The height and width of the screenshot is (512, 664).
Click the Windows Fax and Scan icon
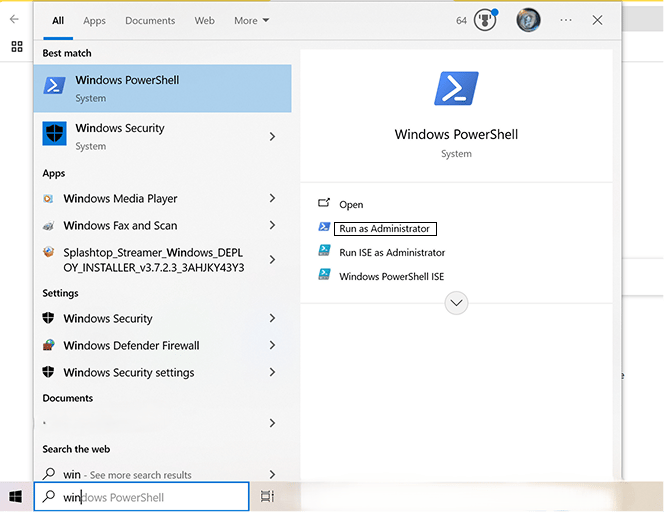(x=48, y=226)
